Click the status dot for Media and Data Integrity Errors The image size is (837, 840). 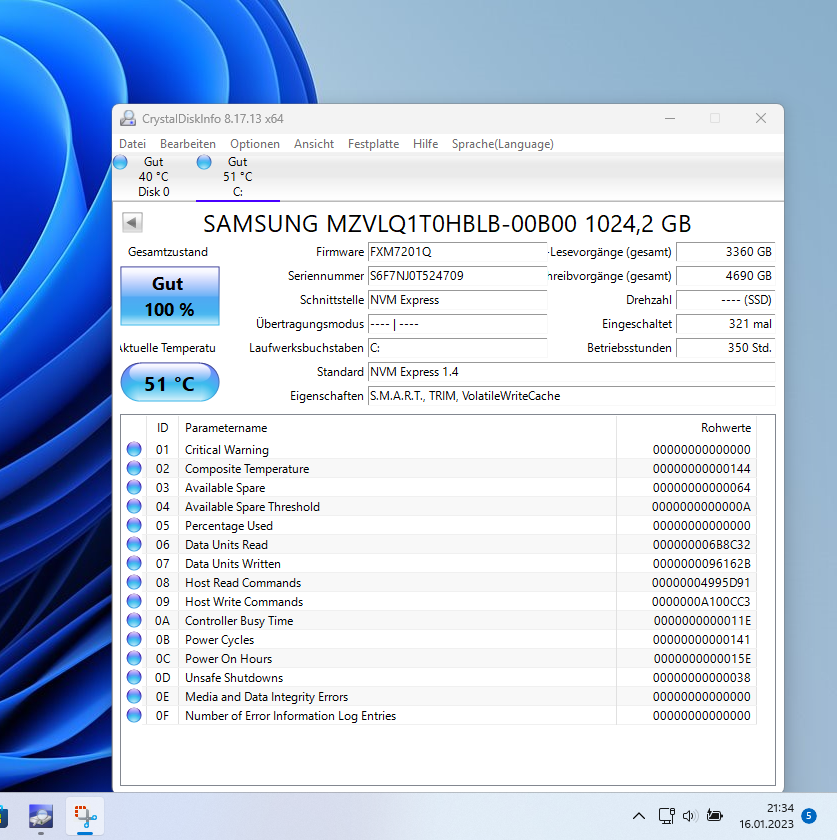(134, 696)
